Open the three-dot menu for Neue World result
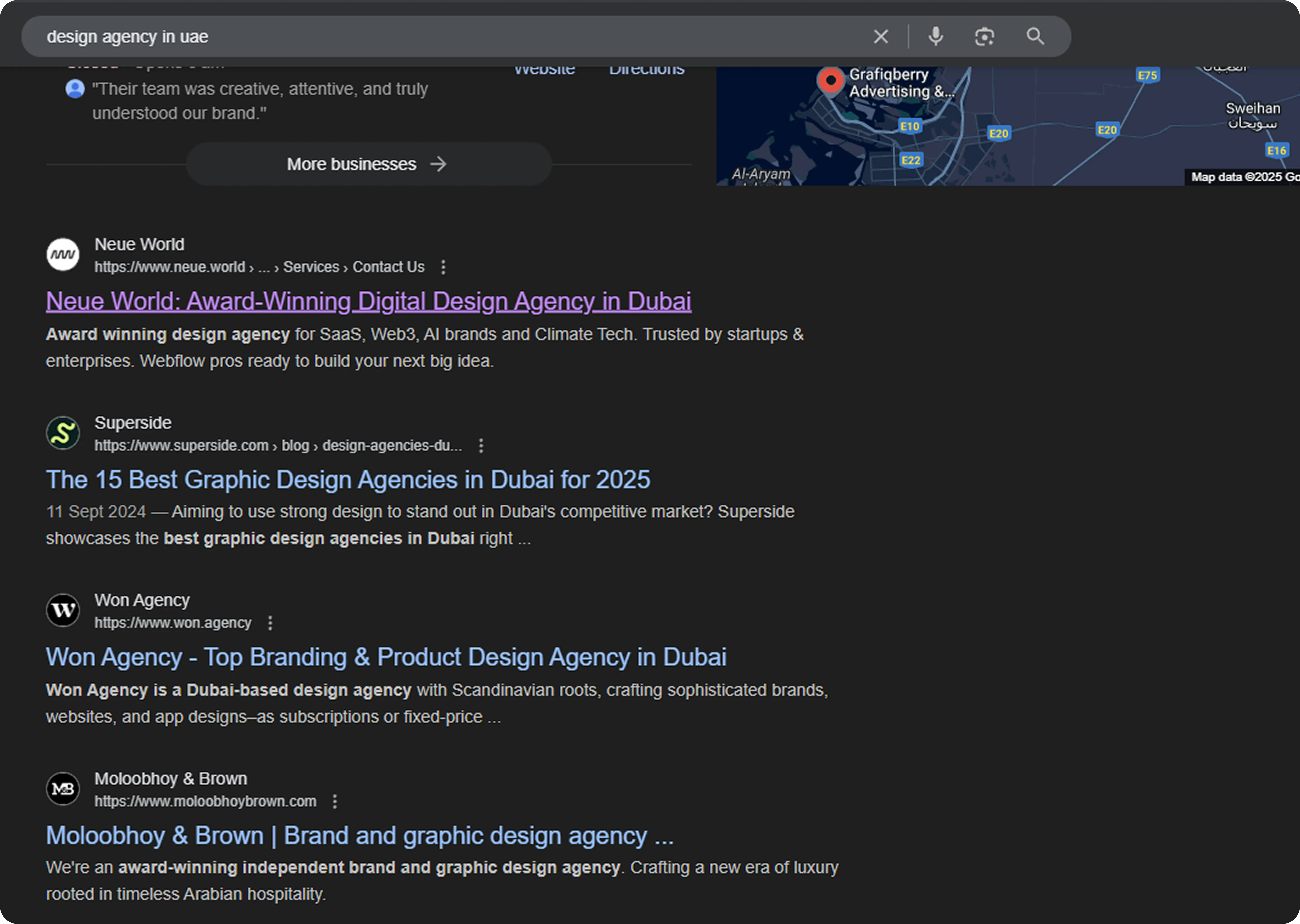Image resolution: width=1300 pixels, height=924 pixels. tap(443, 267)
